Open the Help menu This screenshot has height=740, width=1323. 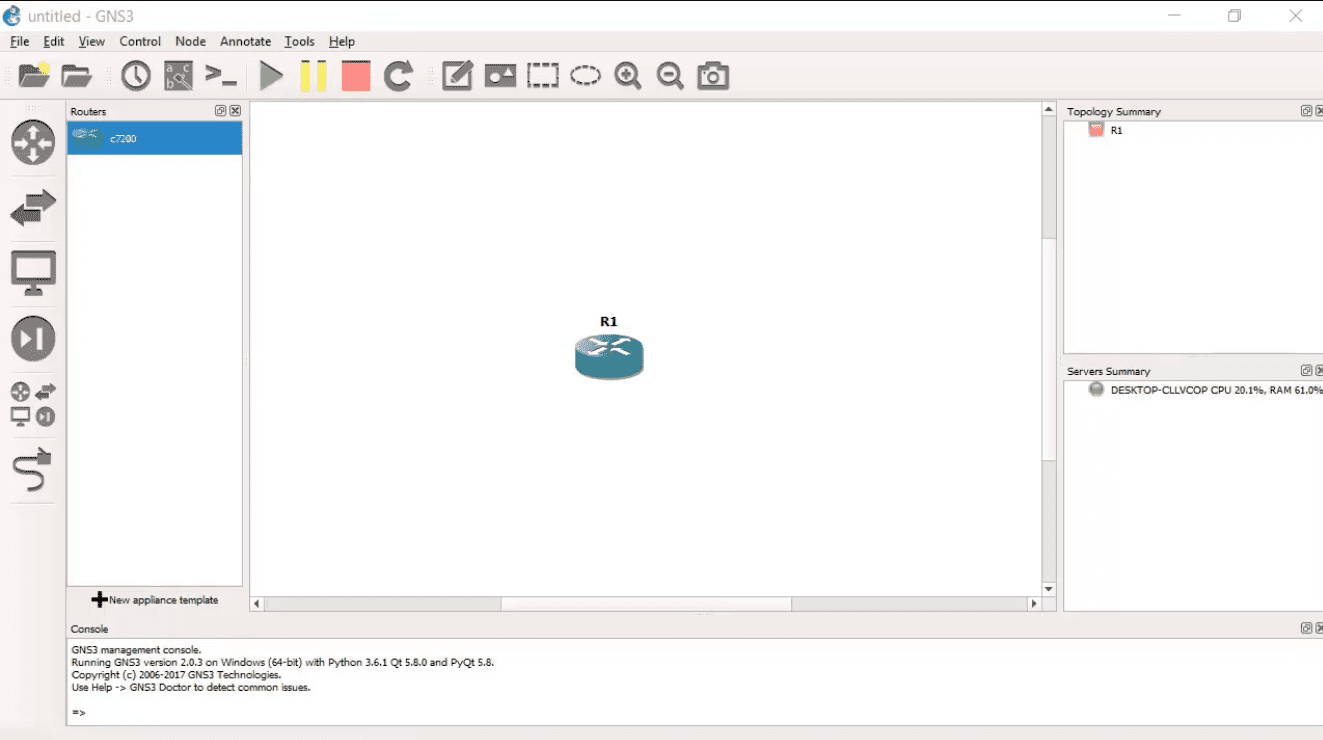[342, 41]
